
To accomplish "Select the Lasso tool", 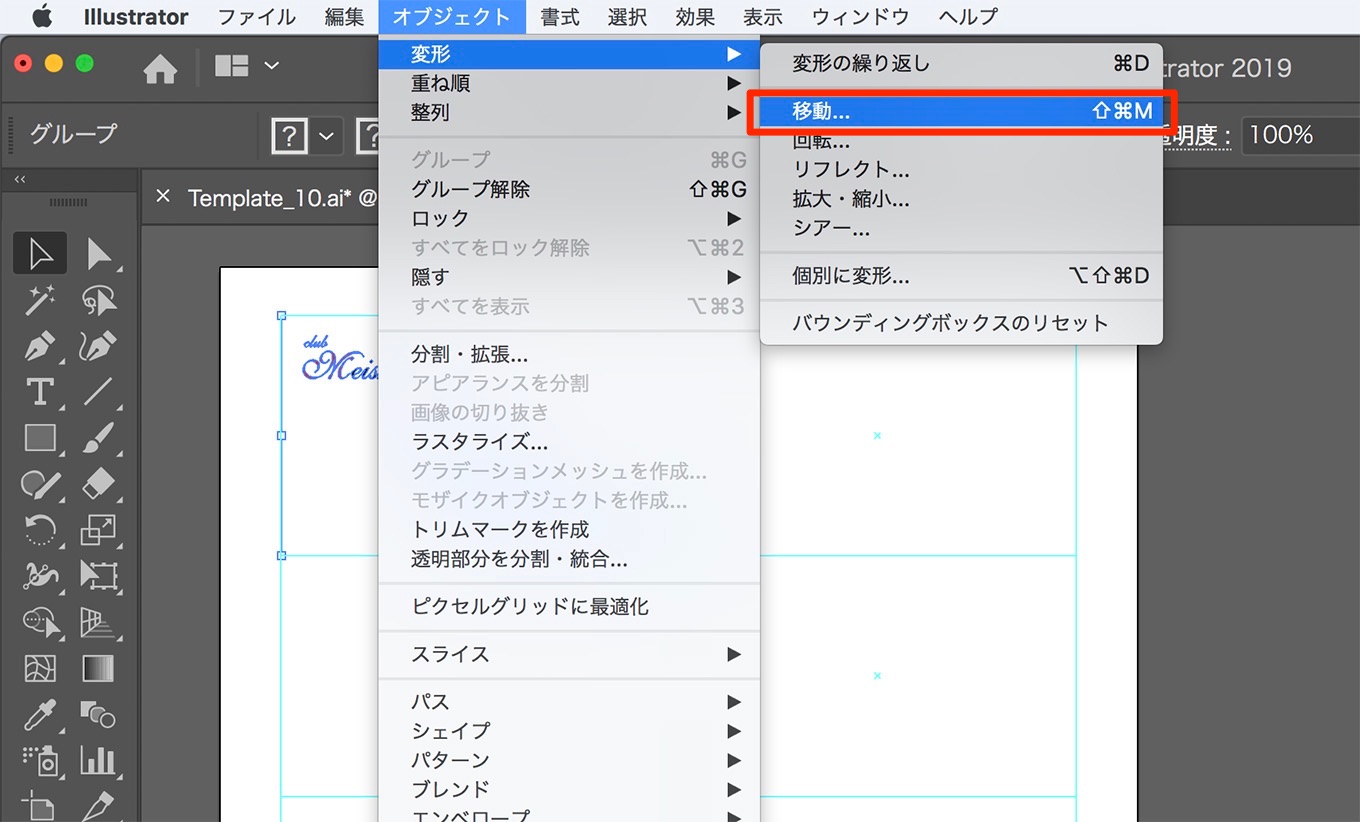I will [98, 300].
